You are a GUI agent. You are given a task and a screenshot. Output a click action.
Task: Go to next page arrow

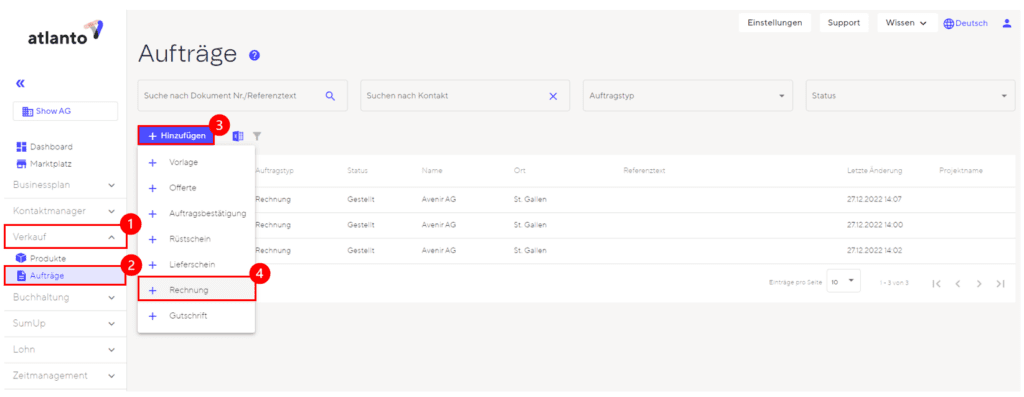[x=979, y=283]
